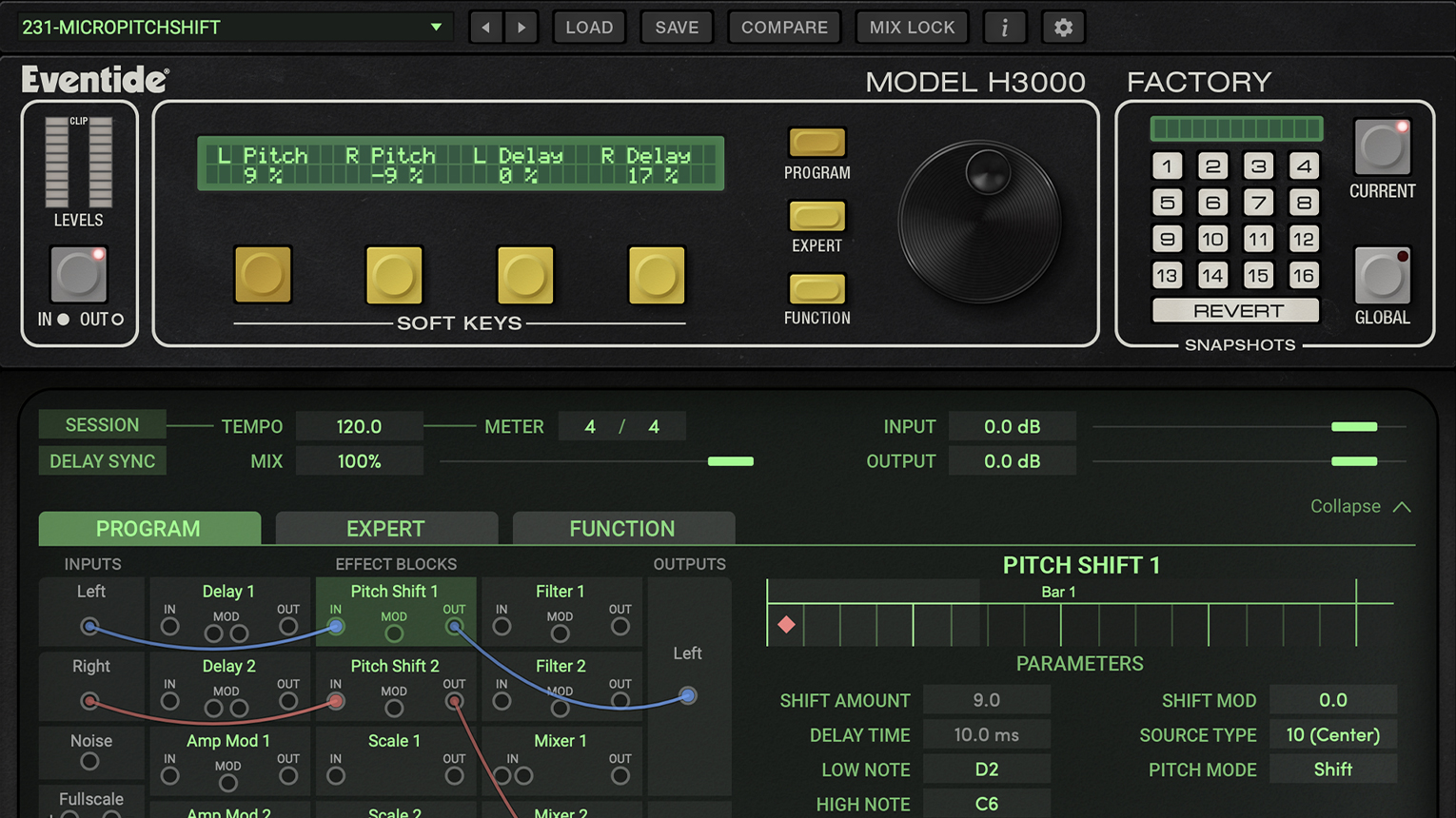The height and width of the screenshot is (818, 1456).
Task: Select snapshot number 9
Action: pyautogui.click(x=1167, y=239)
